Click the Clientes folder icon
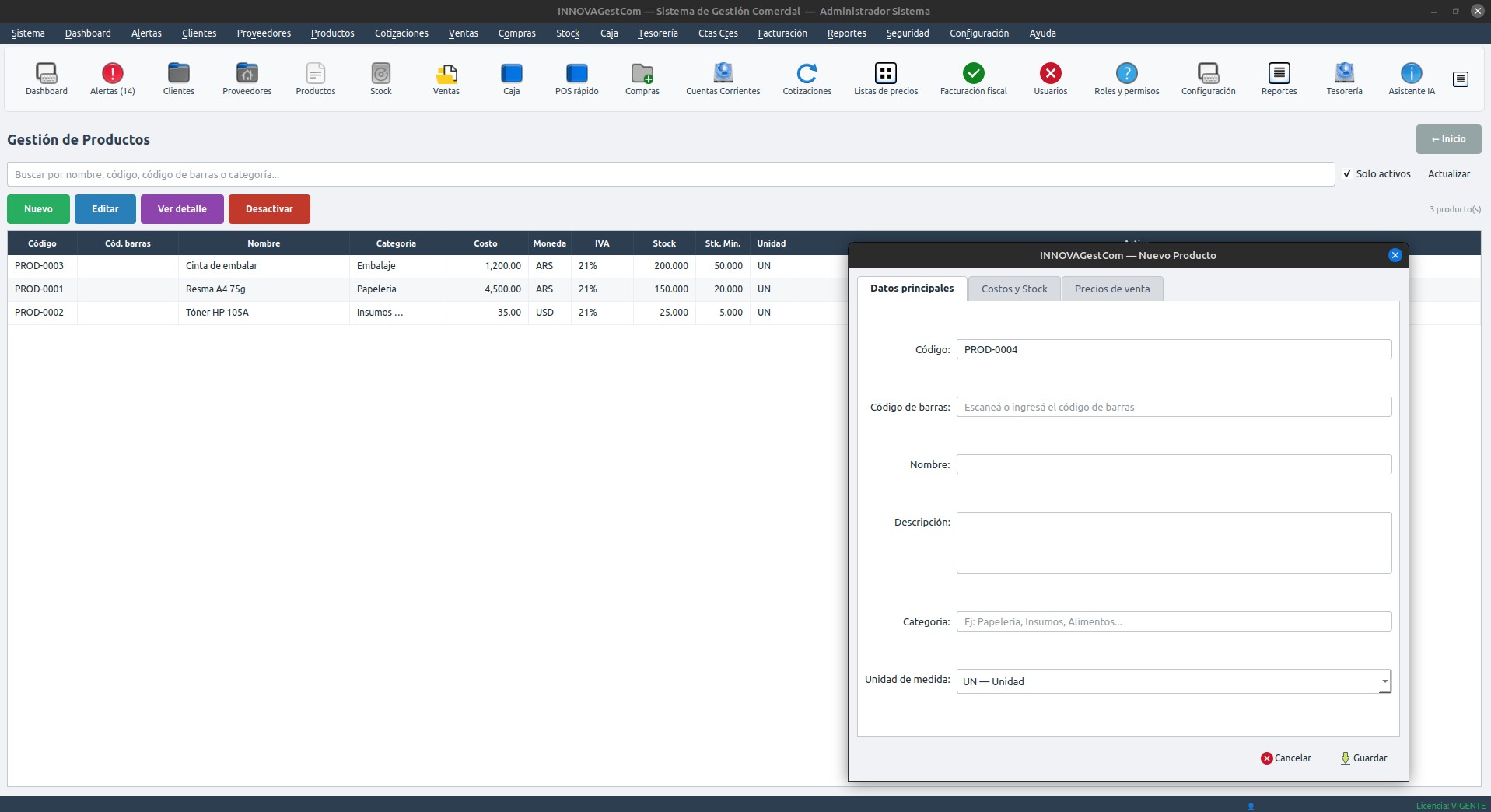This screenshot has height=812, width=1491. point(178,74)
